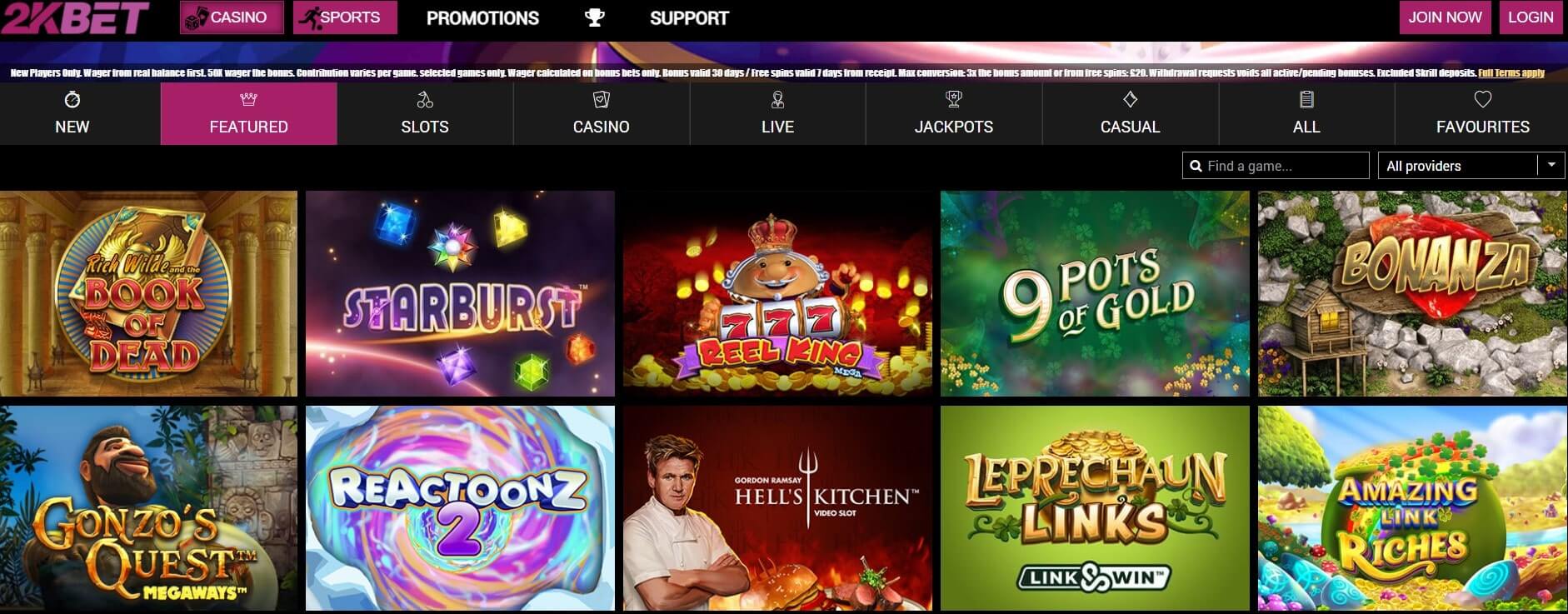Click the cherries icon above SLOTS
The height and width of the screenshot is (614, 1568).
click(x=425, y=100)
